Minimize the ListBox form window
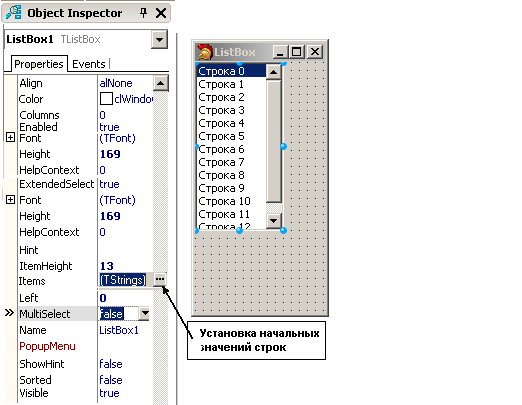The image size is (522, 405). click(x=280, y=52)
